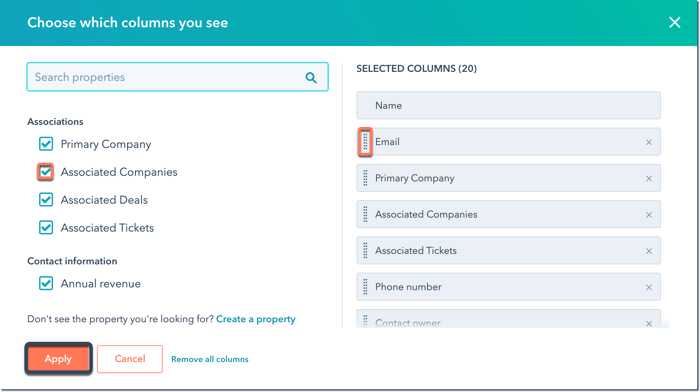This screenshot has height=392, width=700.
Task: Remove the Contact owner column
Action: click(x=649, y=323)
